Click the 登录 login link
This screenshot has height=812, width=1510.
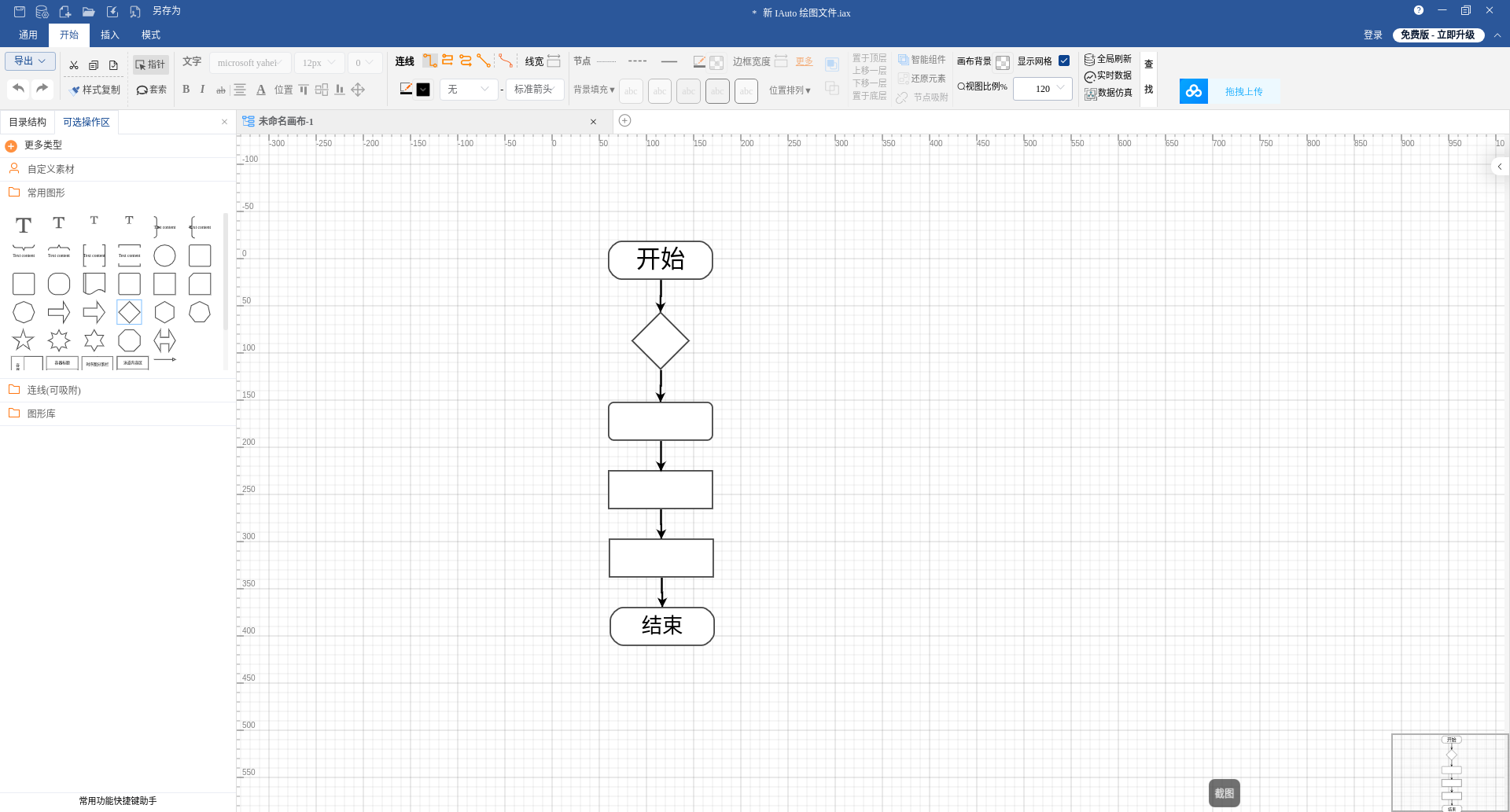pos(1372,35)
